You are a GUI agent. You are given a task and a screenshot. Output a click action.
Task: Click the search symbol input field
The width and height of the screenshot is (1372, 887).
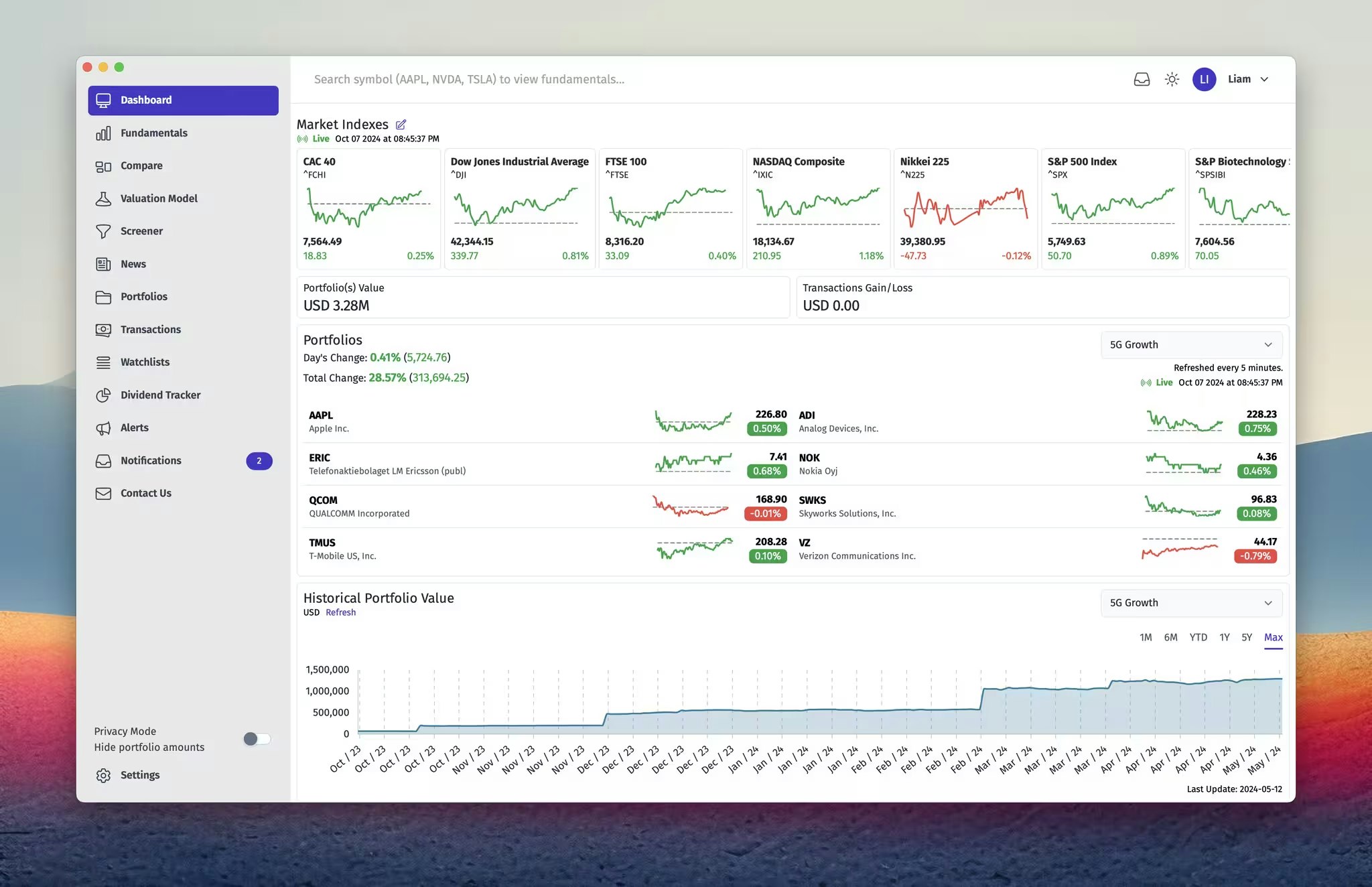[x=710, y=79]
